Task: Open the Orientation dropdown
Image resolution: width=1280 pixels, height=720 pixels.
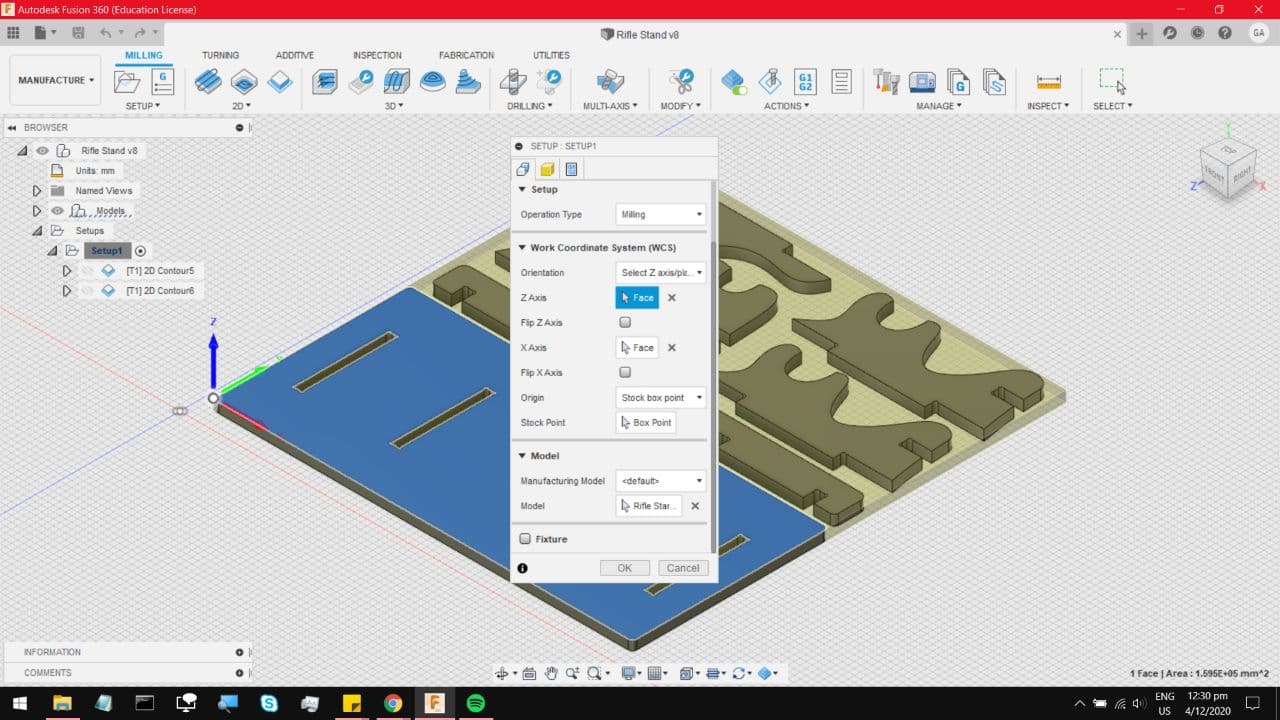Action: pos(660,272)
